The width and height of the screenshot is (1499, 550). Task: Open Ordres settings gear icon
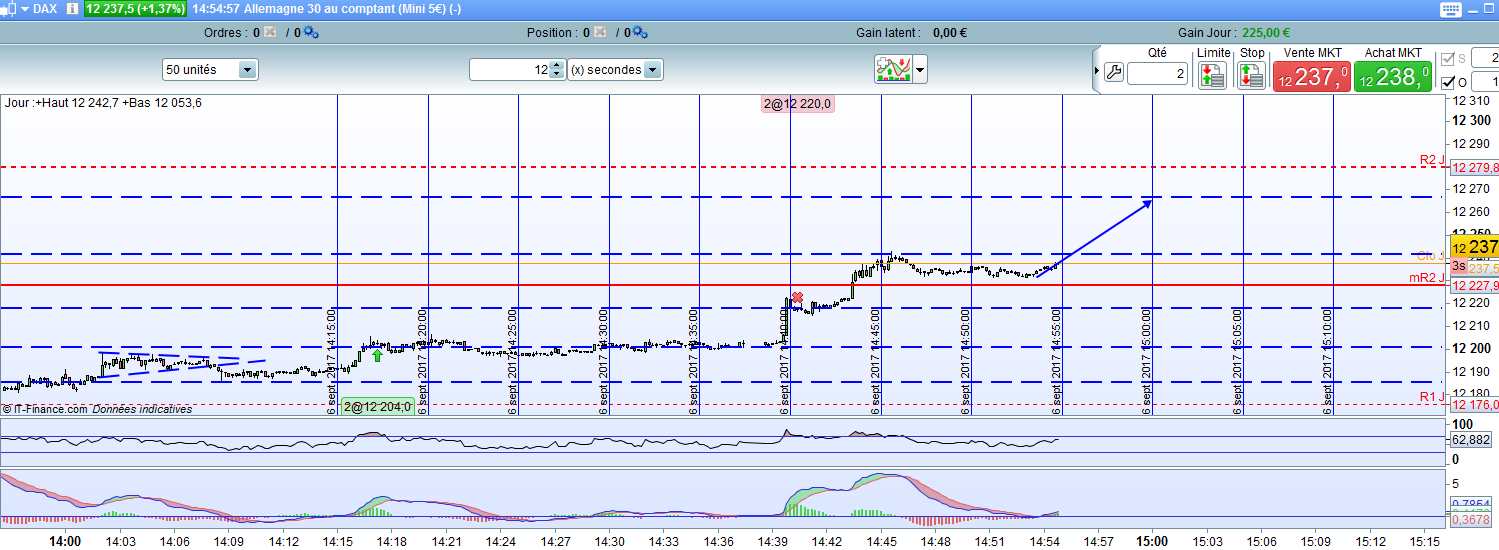[311, 33]
